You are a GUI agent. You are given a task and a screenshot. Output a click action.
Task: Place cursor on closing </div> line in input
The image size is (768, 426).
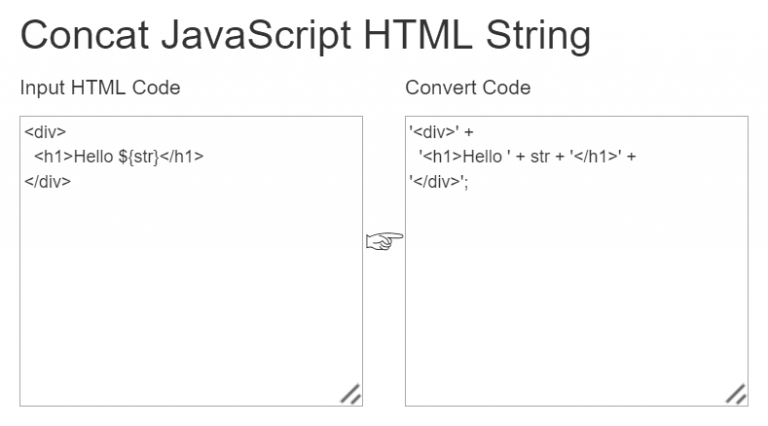coord(48,182)
